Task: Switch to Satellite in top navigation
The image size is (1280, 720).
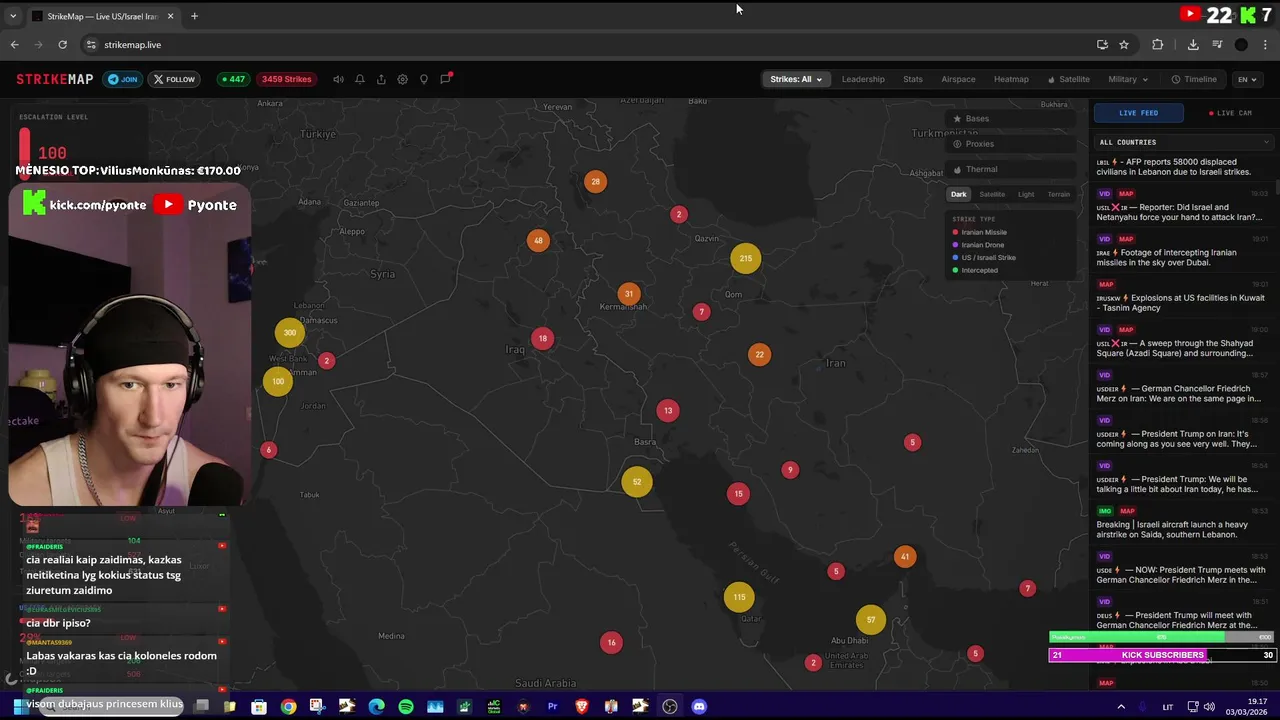Action: pos(1069,79)
